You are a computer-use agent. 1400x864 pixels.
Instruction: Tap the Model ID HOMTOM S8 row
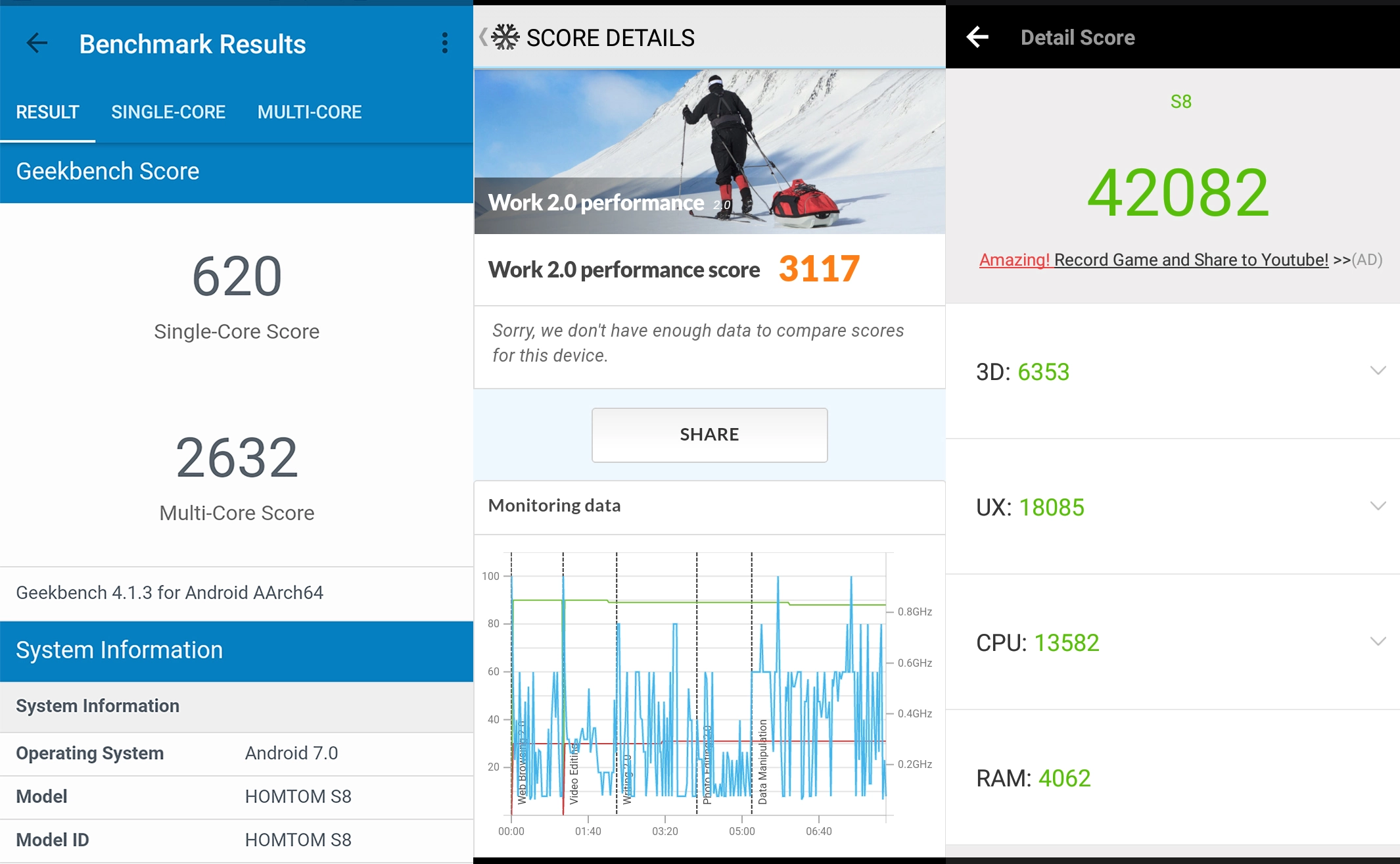pyautogui.click(x=237, y=840)
